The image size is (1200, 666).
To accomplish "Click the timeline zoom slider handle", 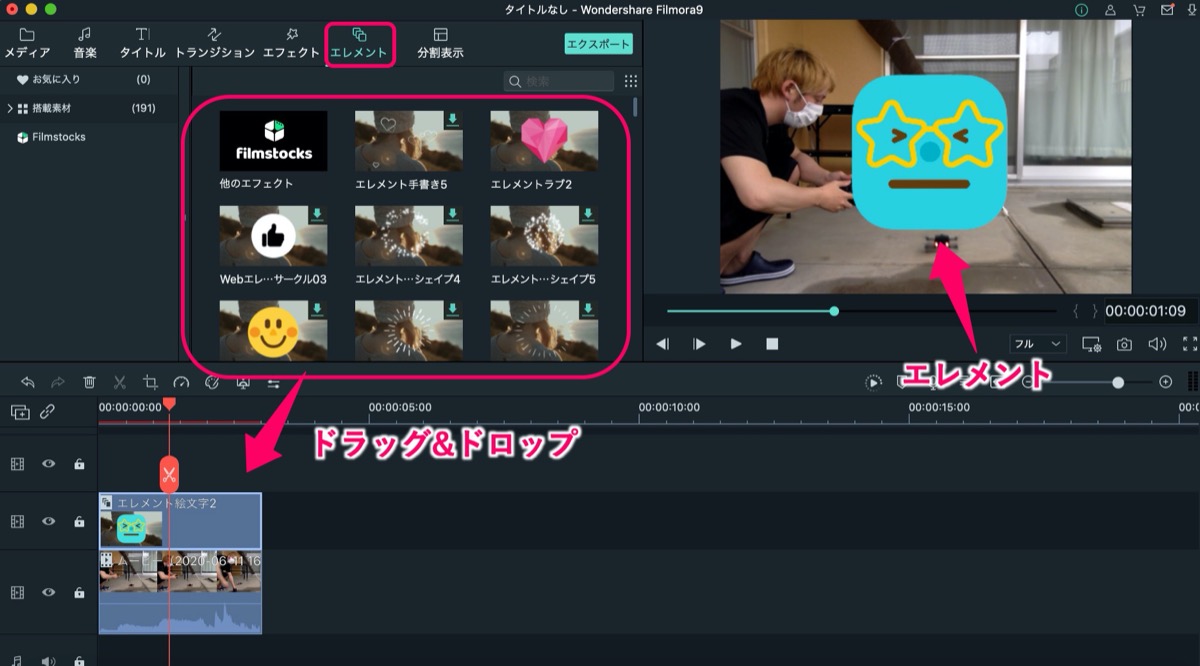I will point(1118,382).
